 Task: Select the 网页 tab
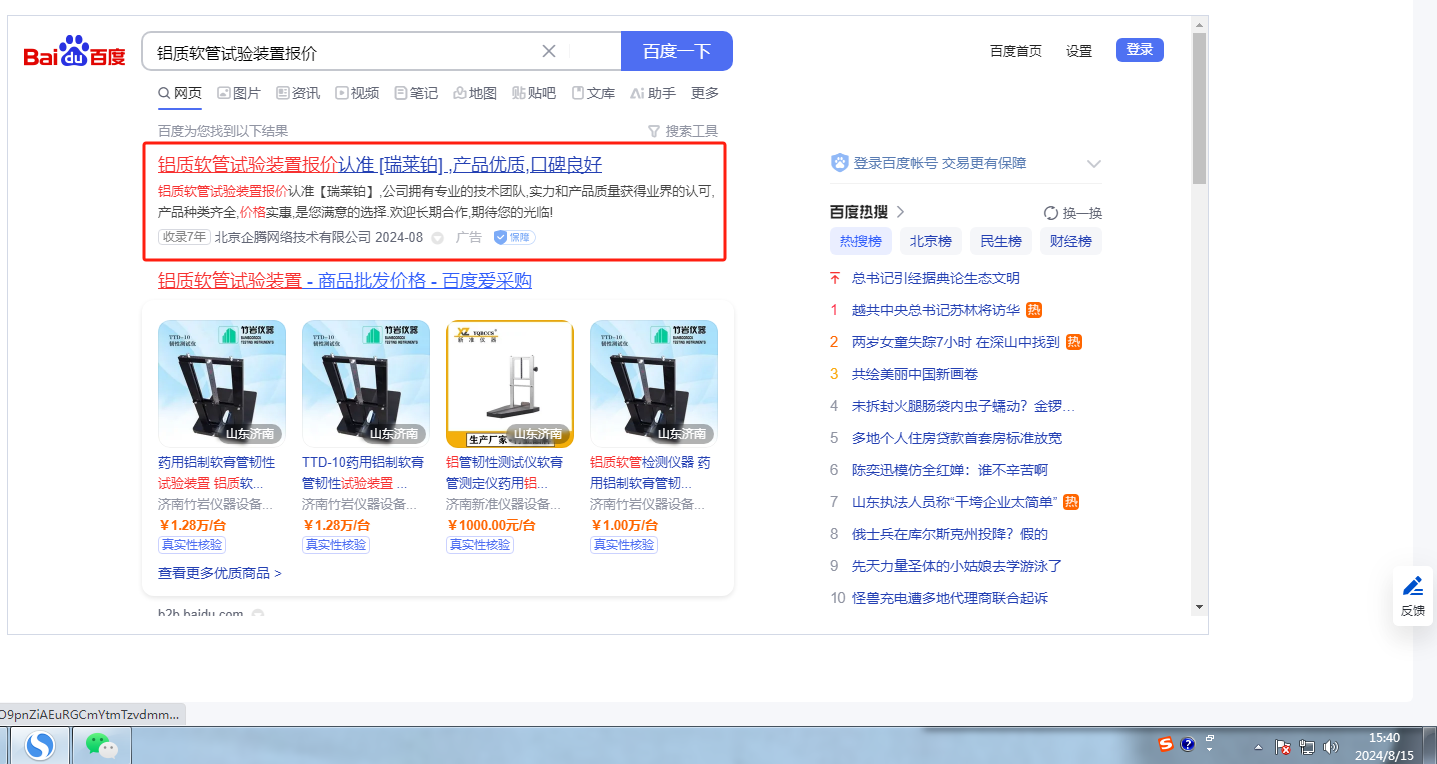180,93
